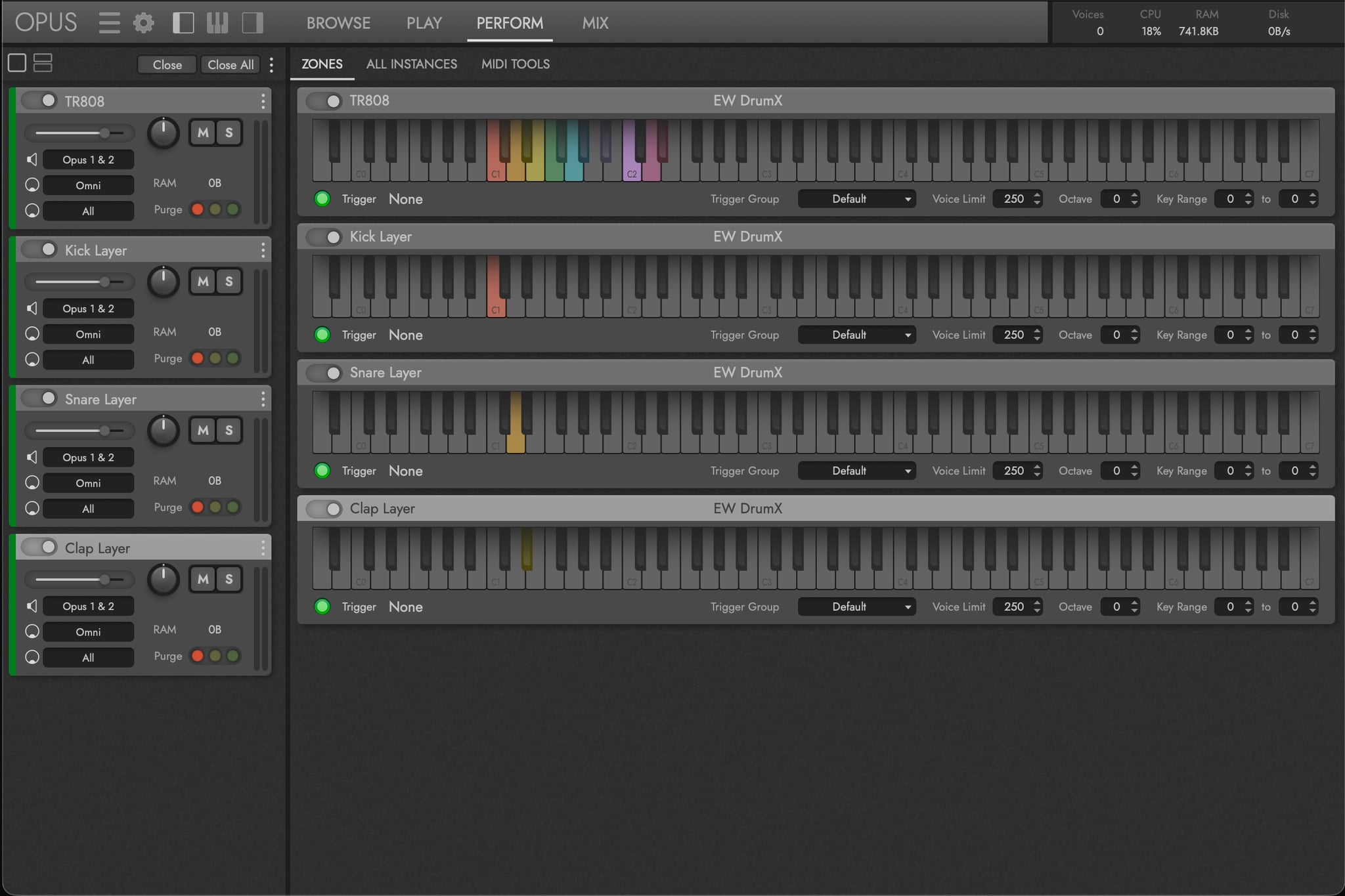Toggle the Snare Layer zone enable switch
Image resolution: width=1345 pixels, height=896 pixels.
[x=324, y=373]
